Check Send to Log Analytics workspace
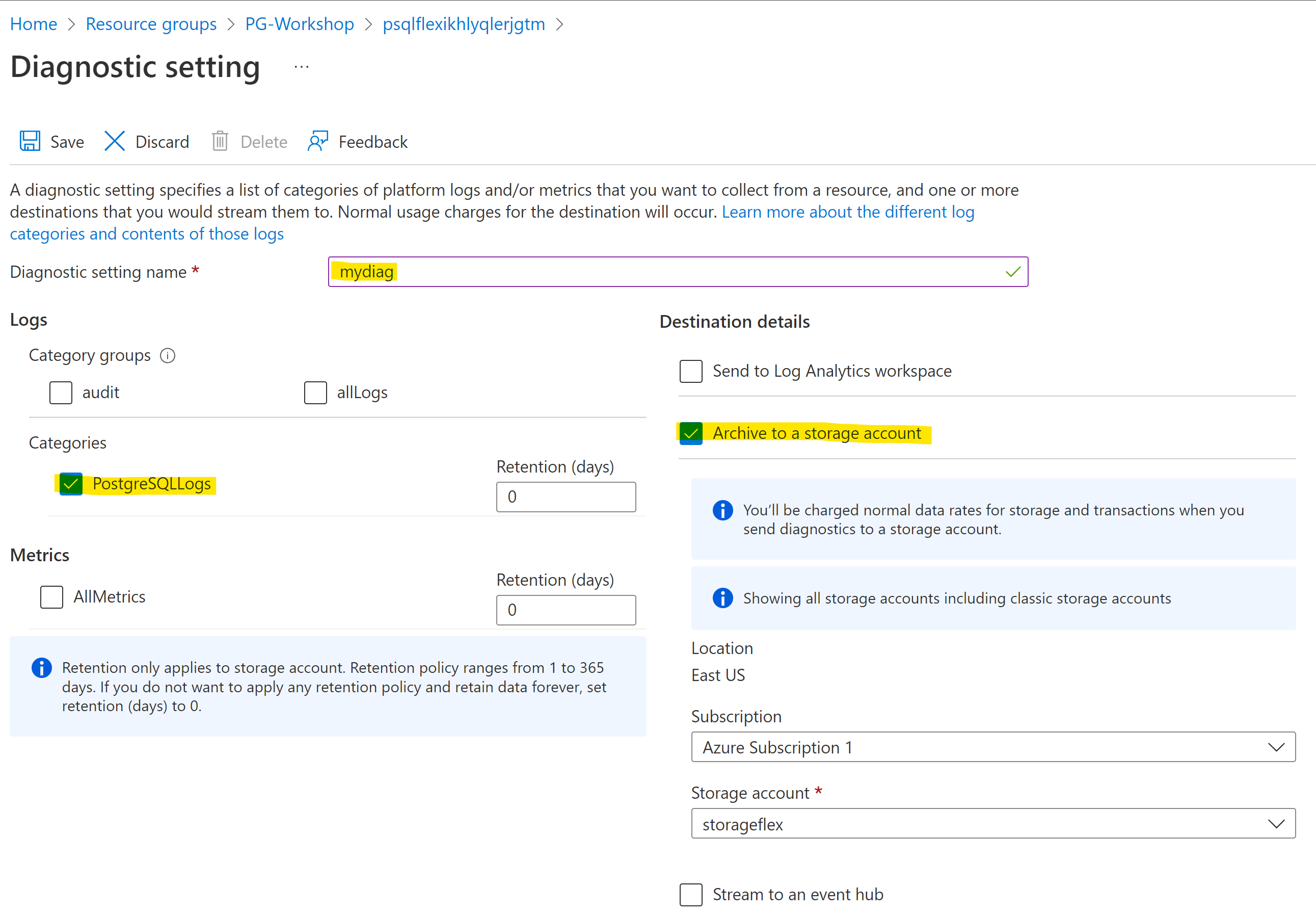Screen dimensions: 1316x914 (691, 371)
